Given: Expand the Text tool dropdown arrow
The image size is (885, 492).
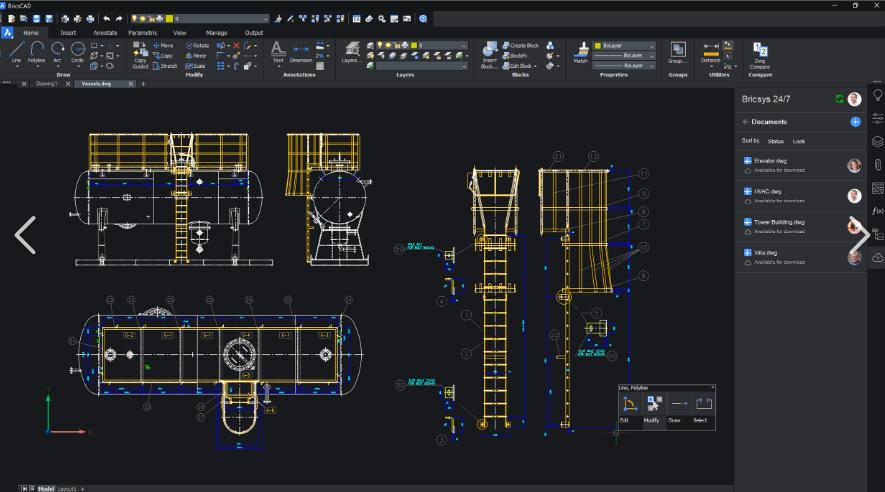Looking at the screenshot, I should tap(277, 67).
